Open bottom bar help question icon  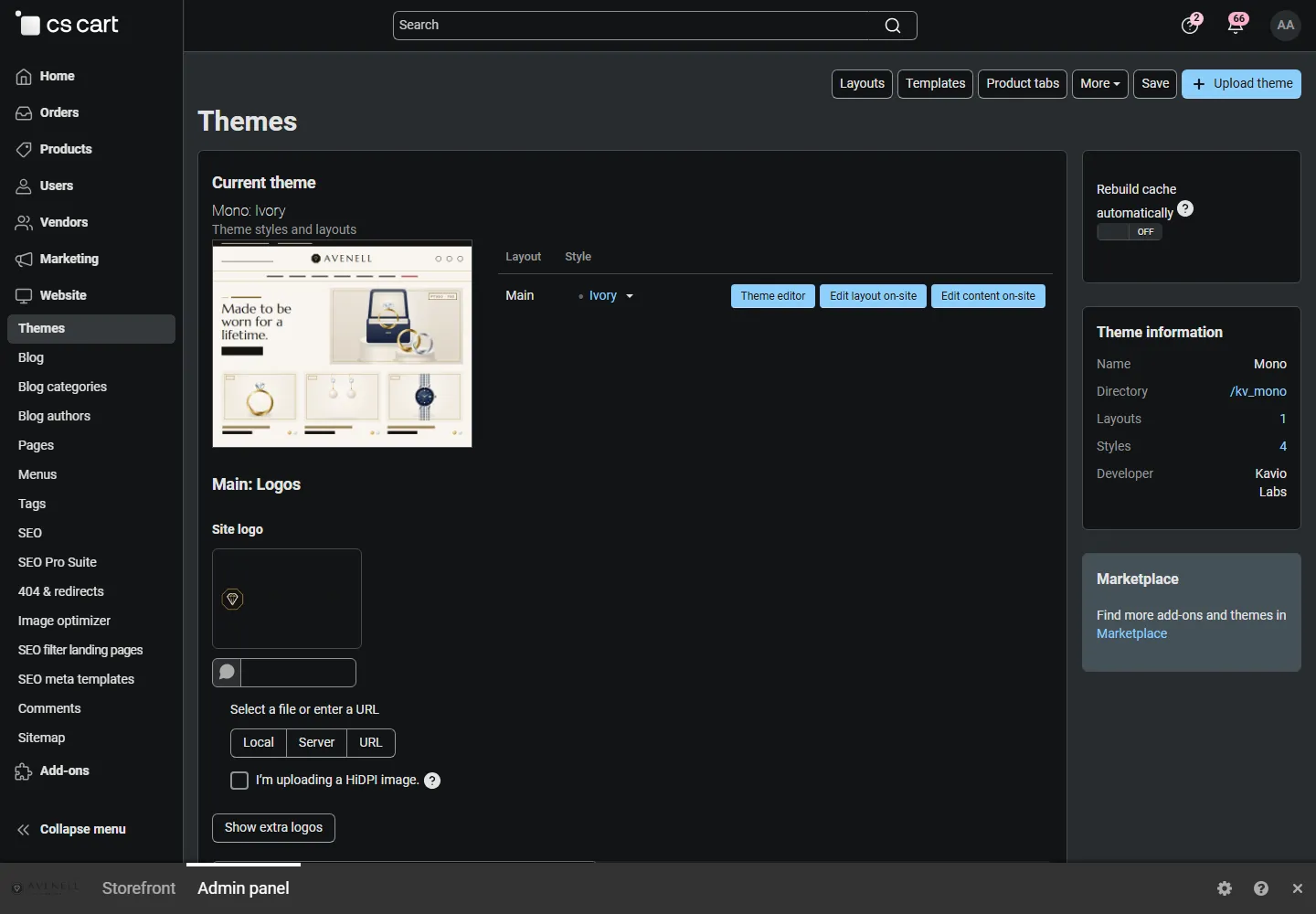point(1261,888)
